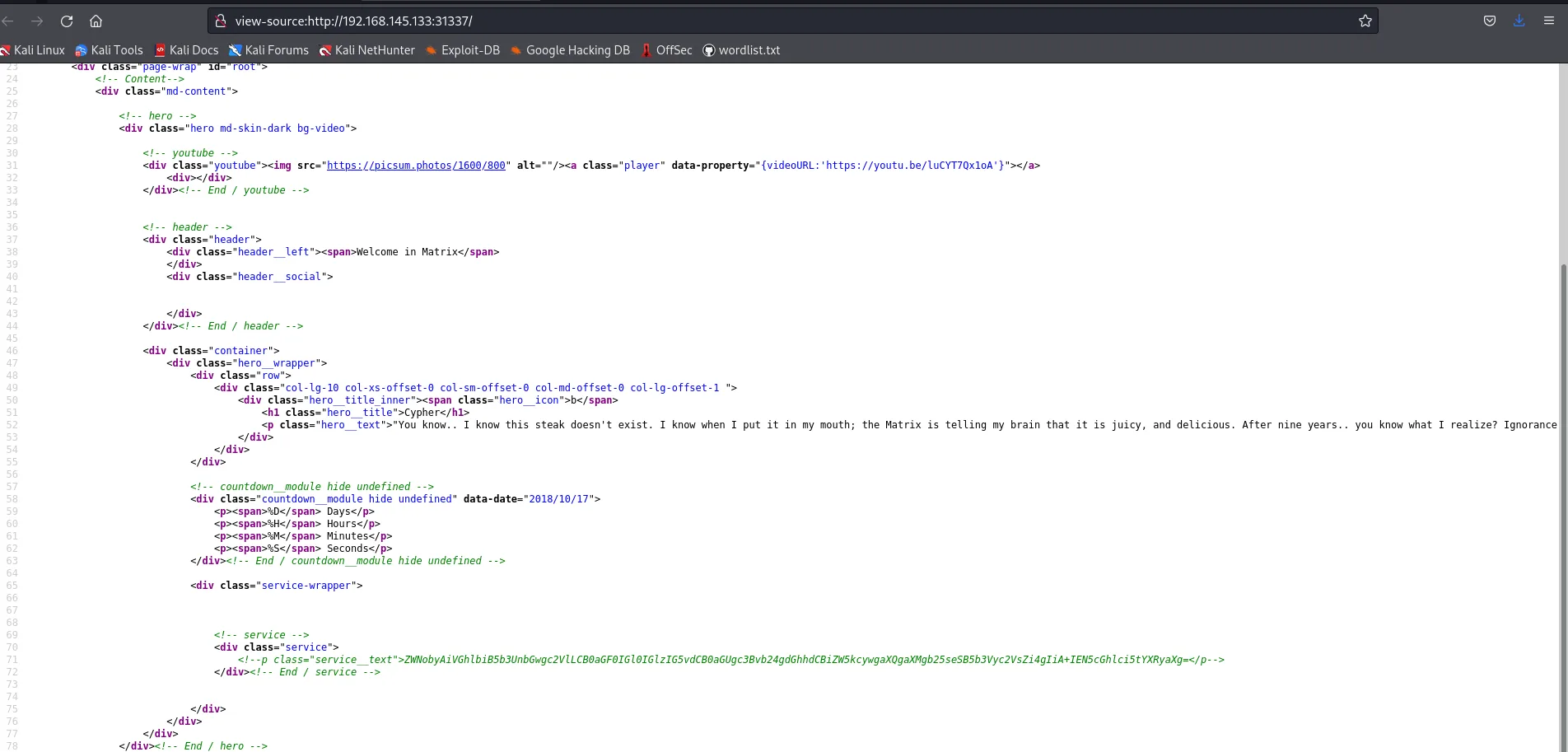Reload the current page
This screenshot has width=1568, height=752.
pyautogui.click(x=67, y=21)
